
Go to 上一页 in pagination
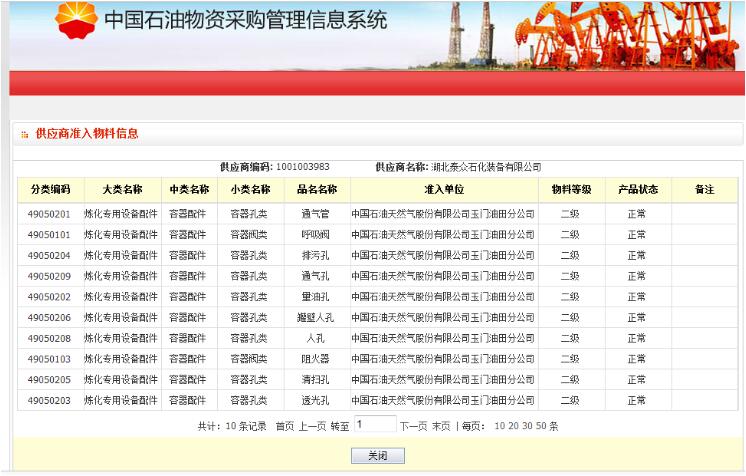(312, 426)
